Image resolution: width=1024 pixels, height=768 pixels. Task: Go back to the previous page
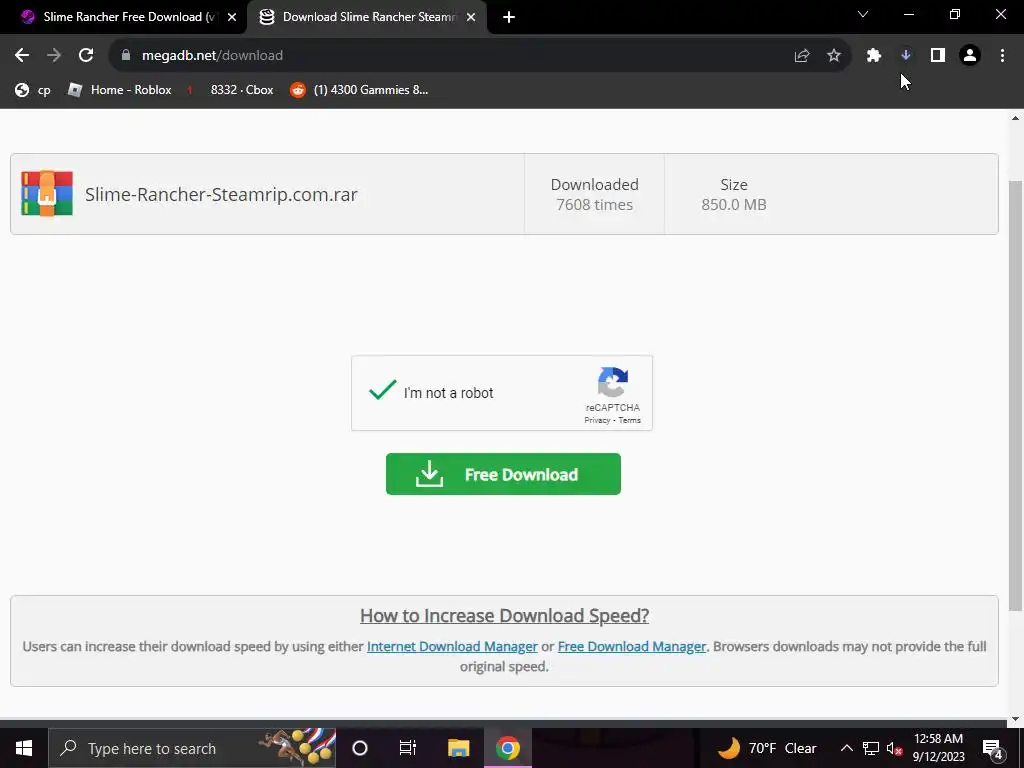point(22,56)
